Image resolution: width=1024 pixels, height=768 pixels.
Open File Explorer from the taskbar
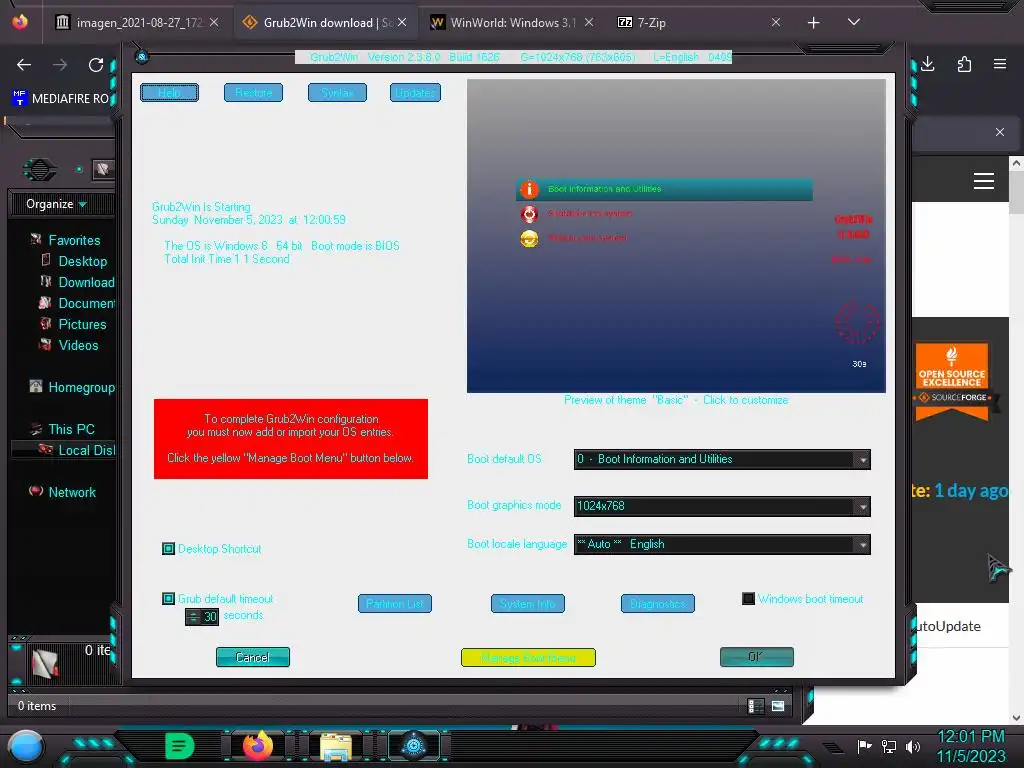pos(336,747)
